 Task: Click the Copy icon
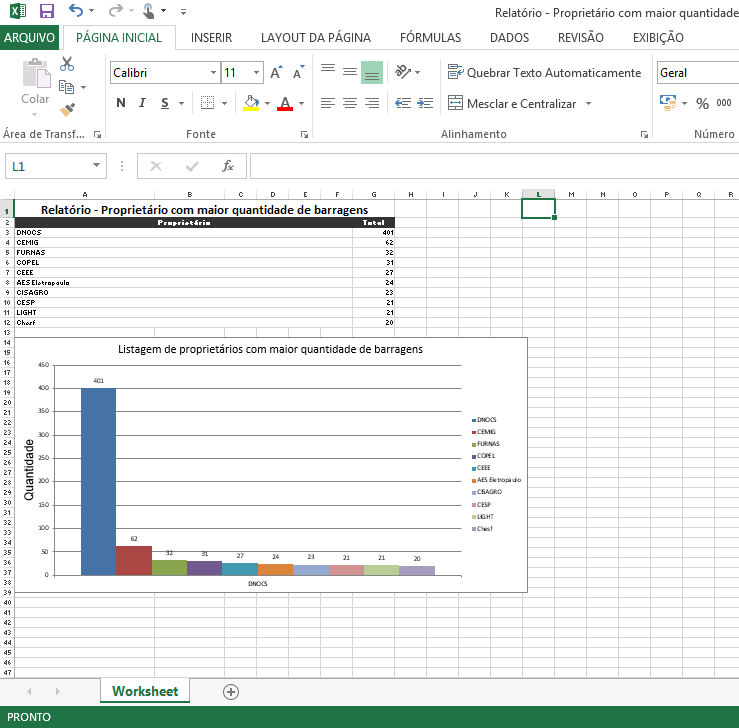click(x=66, y=87)
